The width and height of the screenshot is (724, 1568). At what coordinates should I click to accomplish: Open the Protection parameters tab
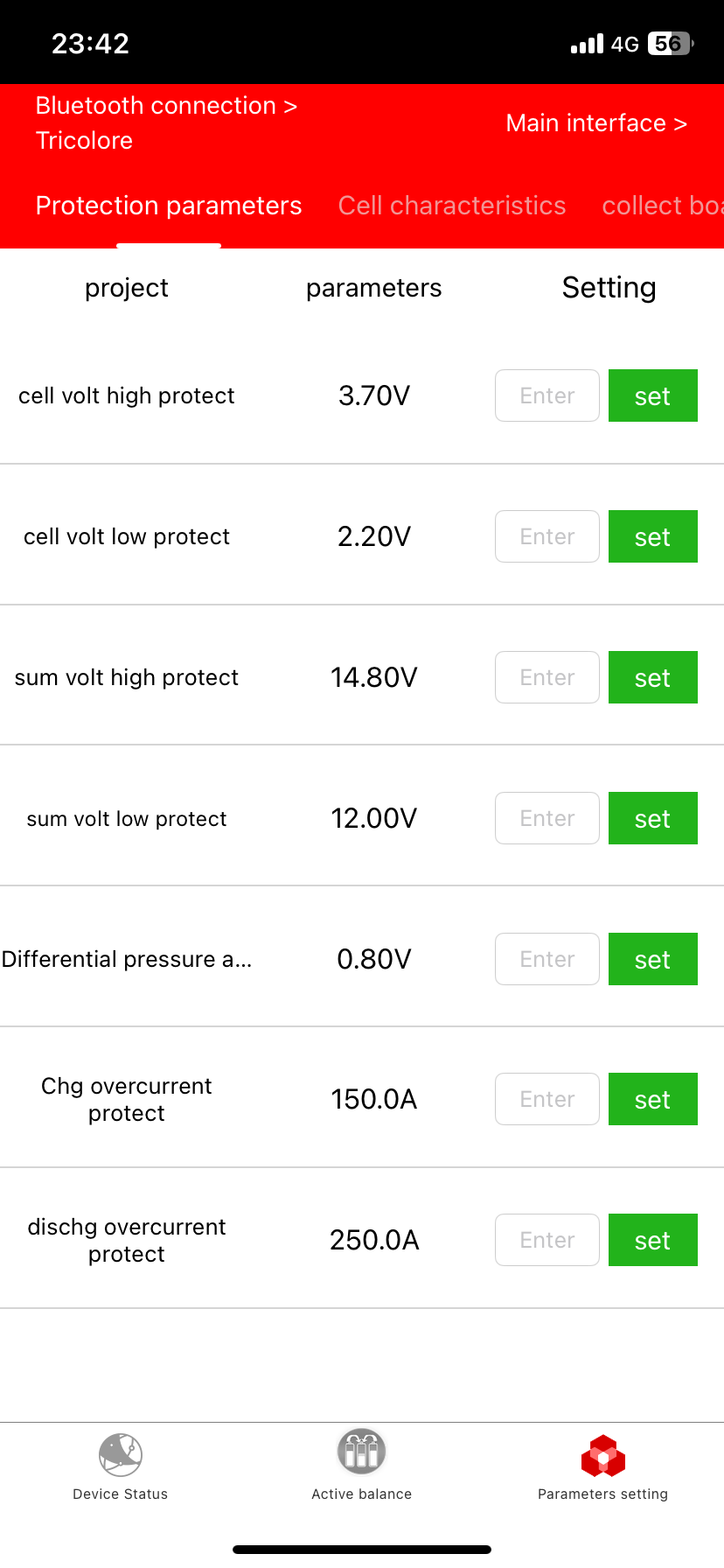click(169, 206)
